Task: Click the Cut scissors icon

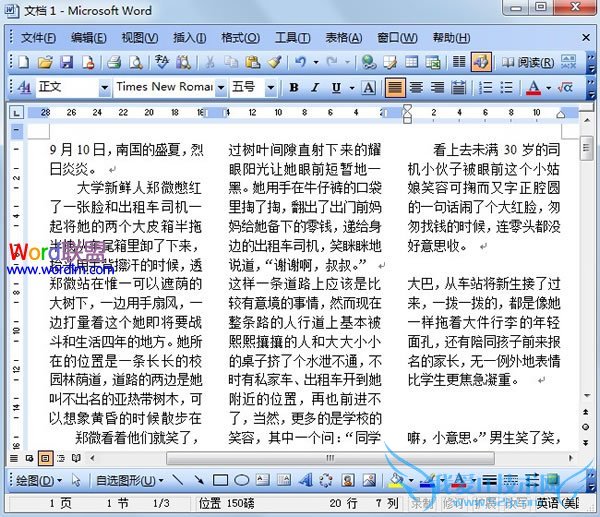Action: coord(210,62)
